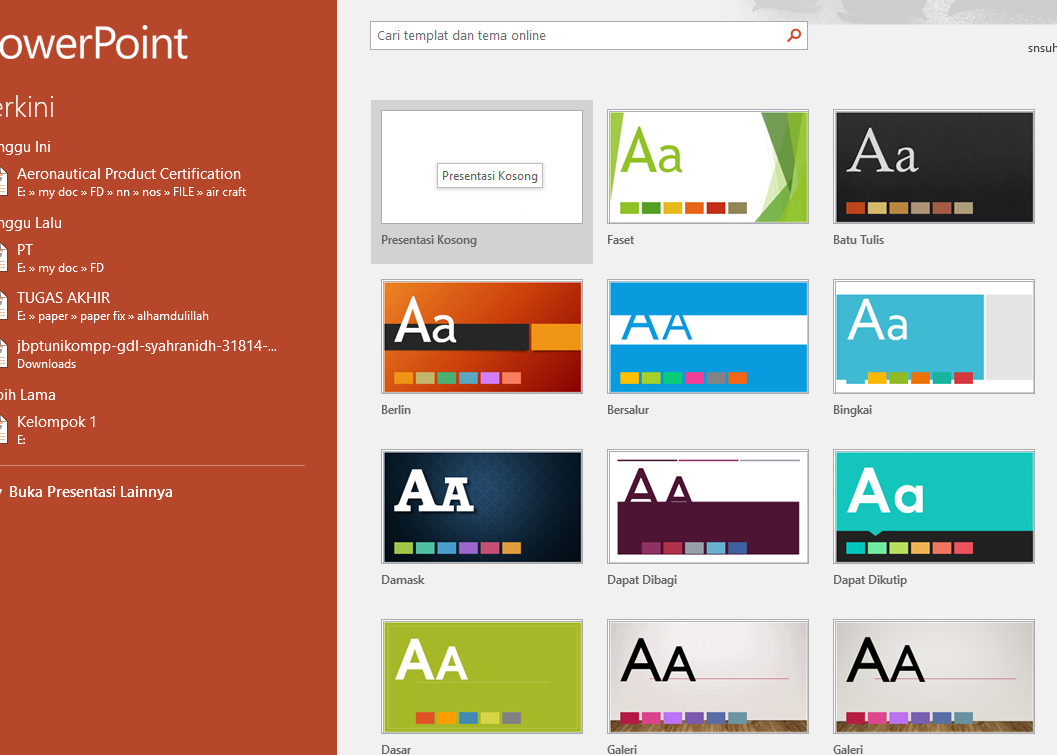Click the search magnifier icon
Screen dimensions: 1057x755
793,35
